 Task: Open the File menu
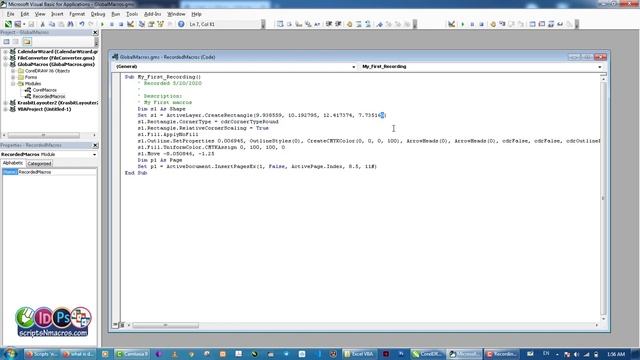point(10,14)
